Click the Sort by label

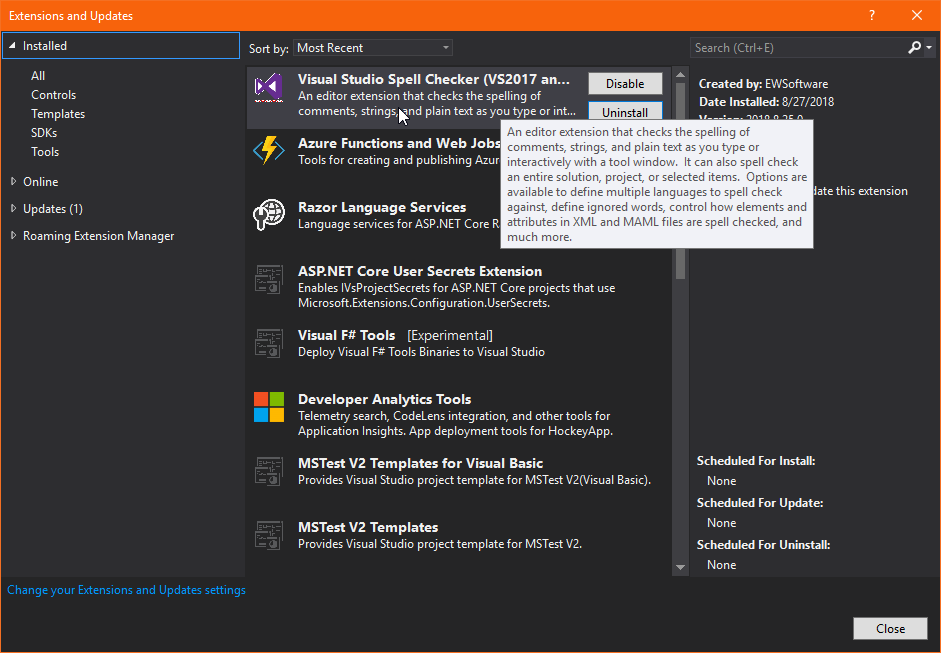[269, 49]
